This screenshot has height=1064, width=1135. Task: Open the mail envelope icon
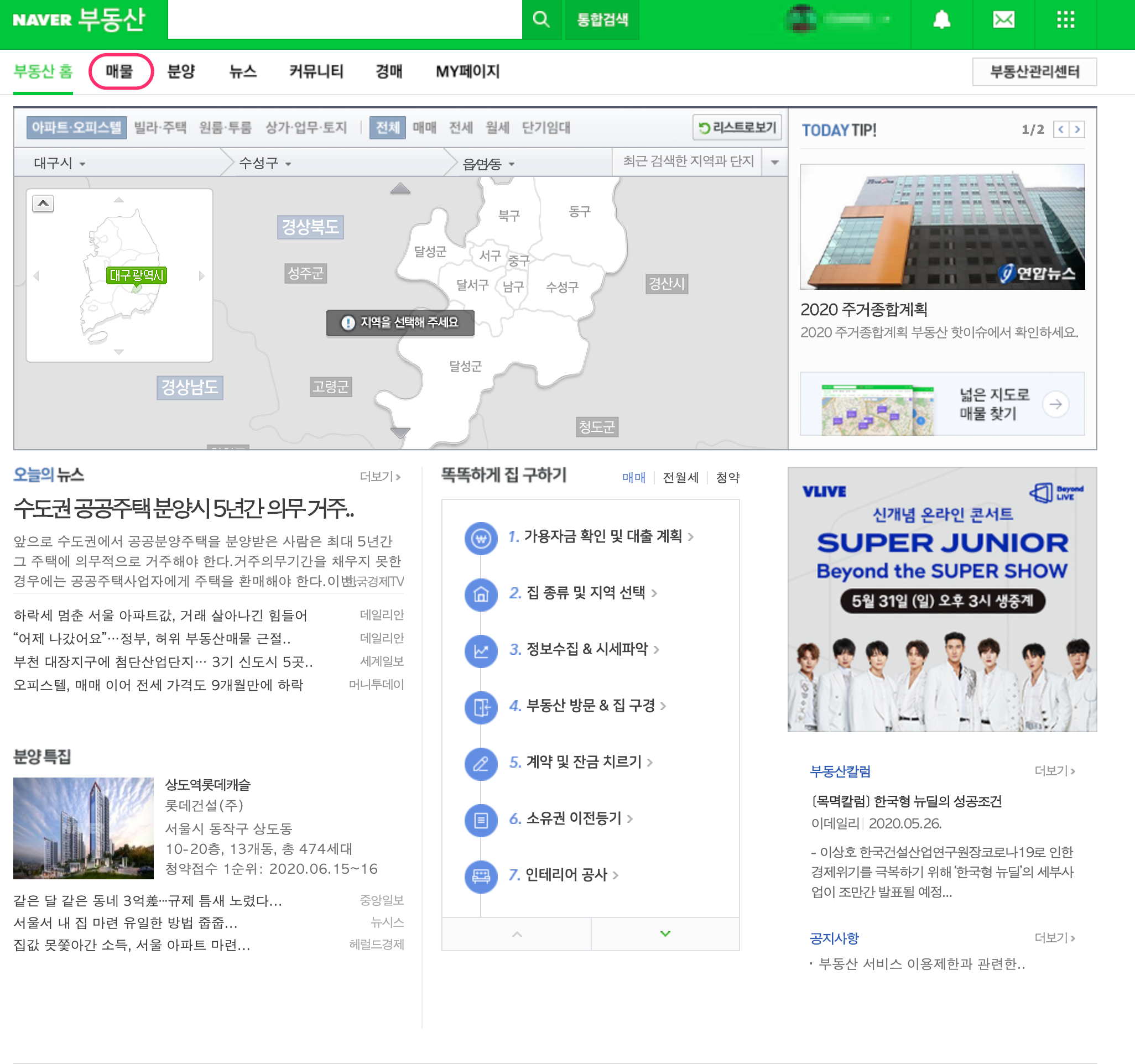pyautogui.click(x=1003, y=20)
